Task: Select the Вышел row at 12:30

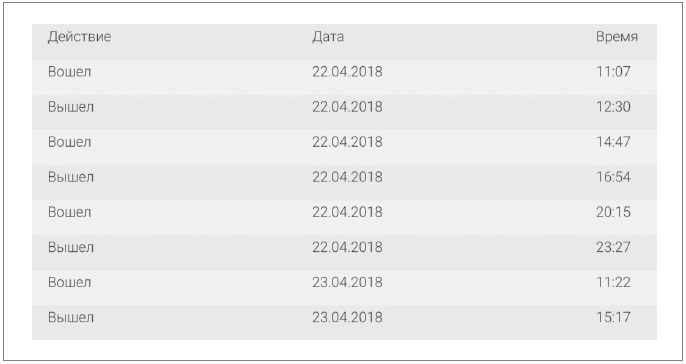Action: pyautogui.click(x=344, y=112)
